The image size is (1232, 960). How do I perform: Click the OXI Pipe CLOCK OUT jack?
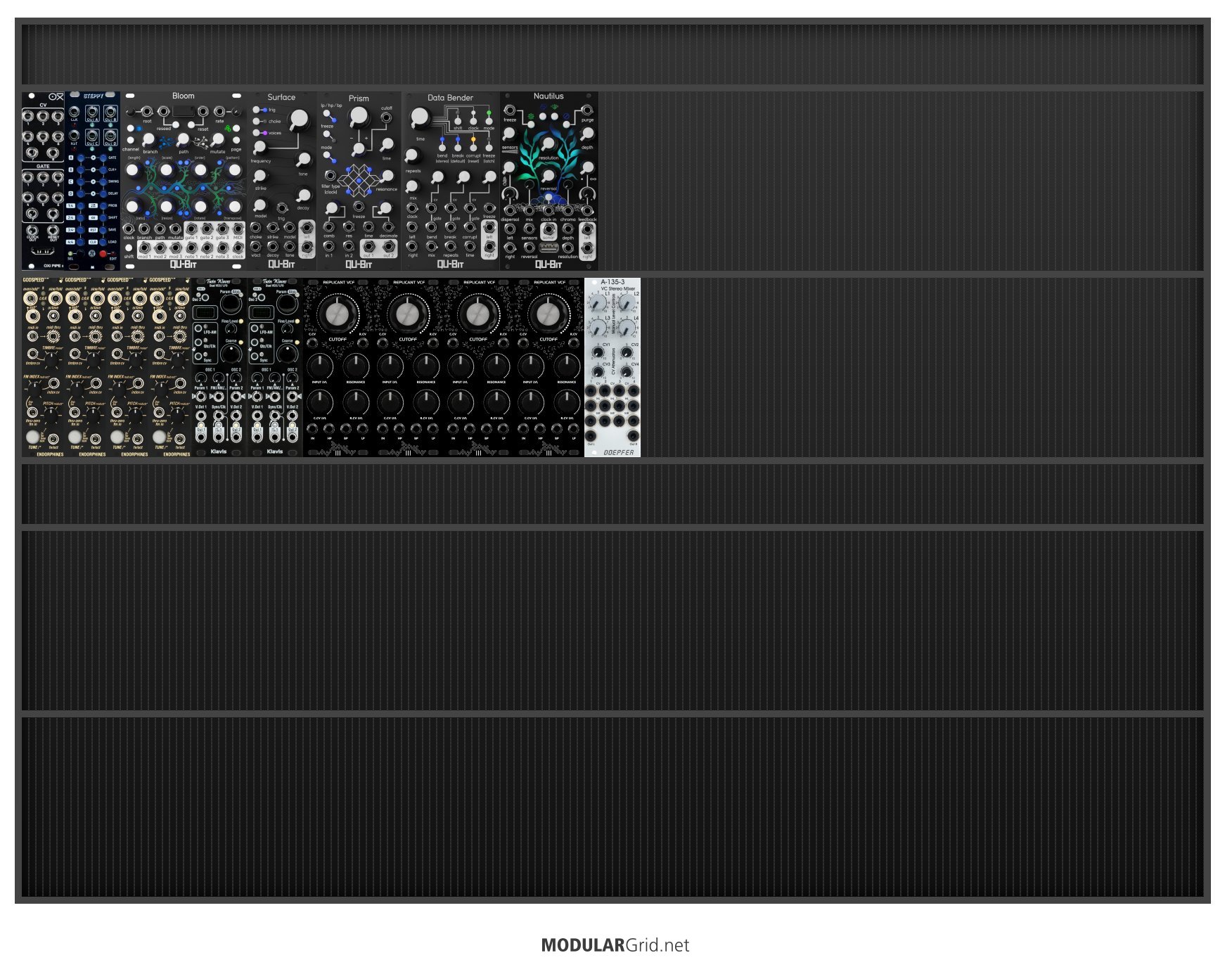pyautogui.click(x=32, y=229)
